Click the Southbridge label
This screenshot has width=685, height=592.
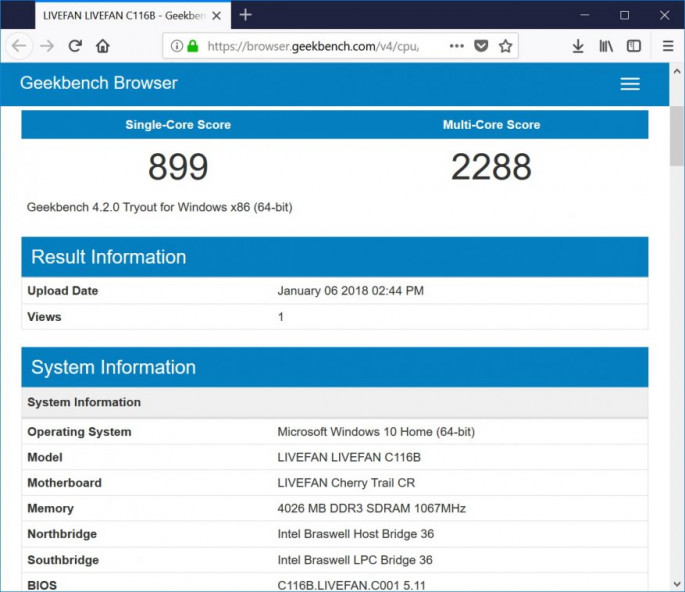pos(63,560)
